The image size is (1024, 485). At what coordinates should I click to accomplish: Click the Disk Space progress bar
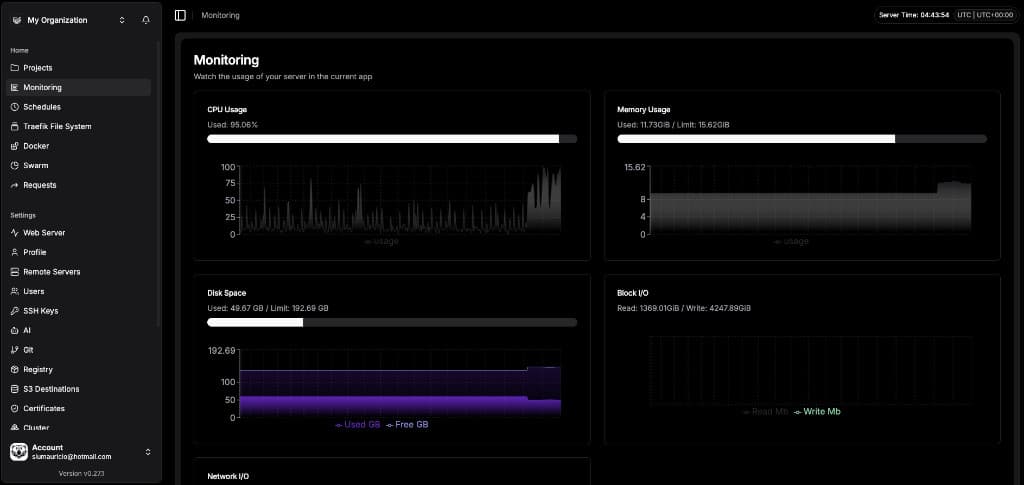392,322
